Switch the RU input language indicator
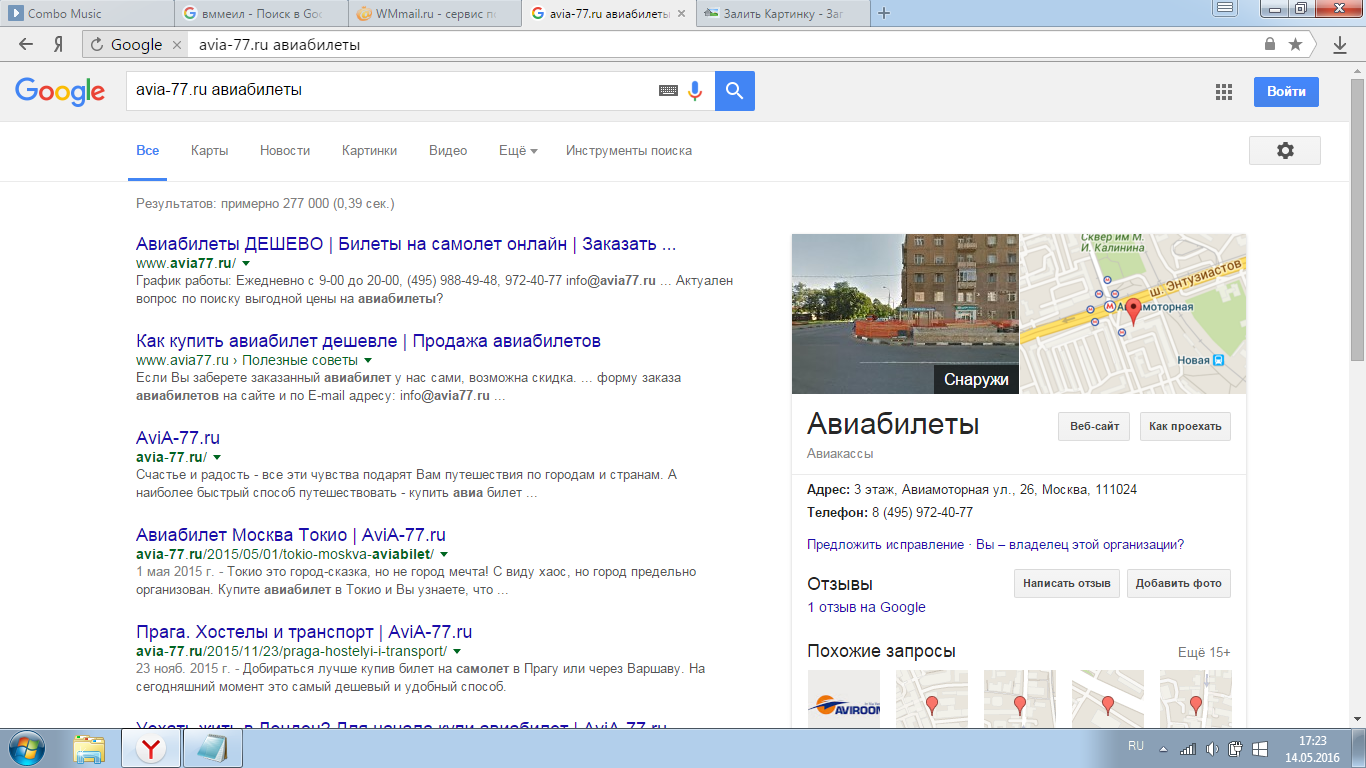Viewport: 1366px width, 768px height. point(1136,746)
